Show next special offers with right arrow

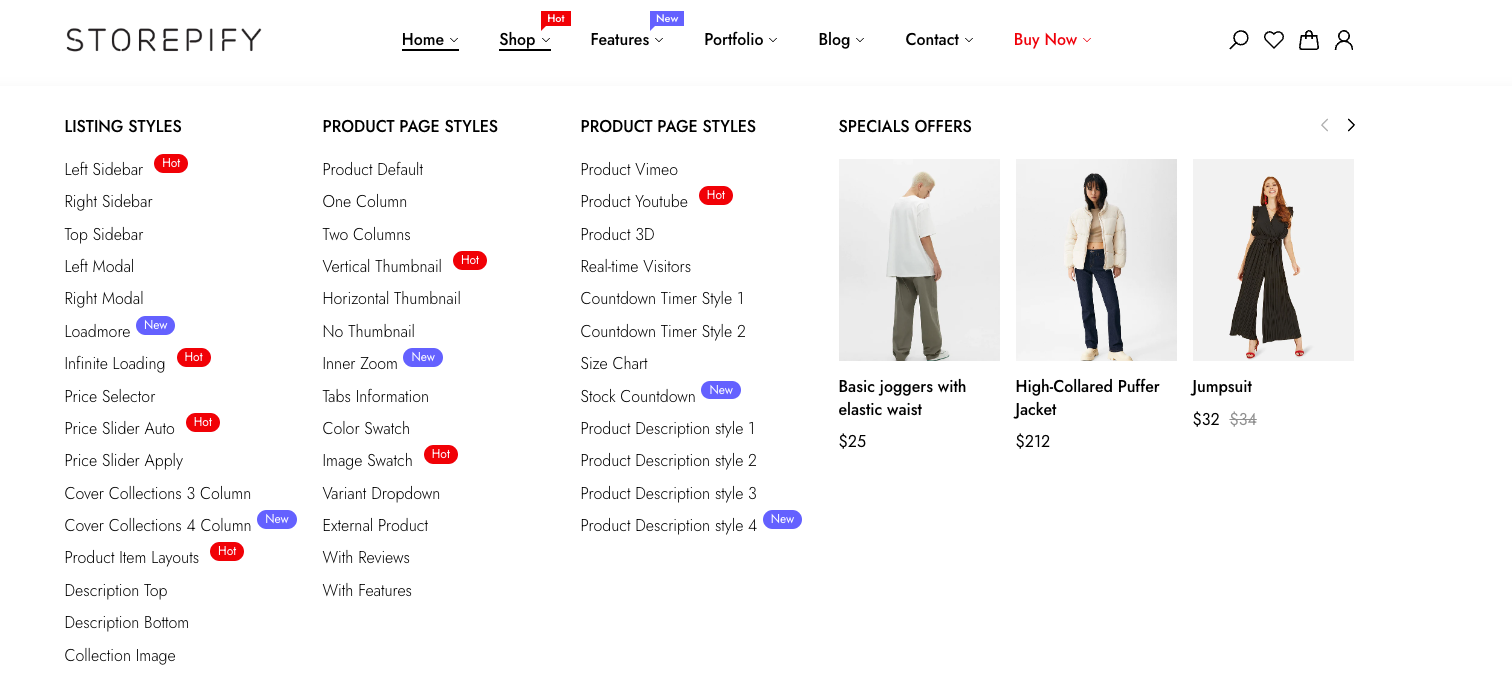[x=1351, y=125]
